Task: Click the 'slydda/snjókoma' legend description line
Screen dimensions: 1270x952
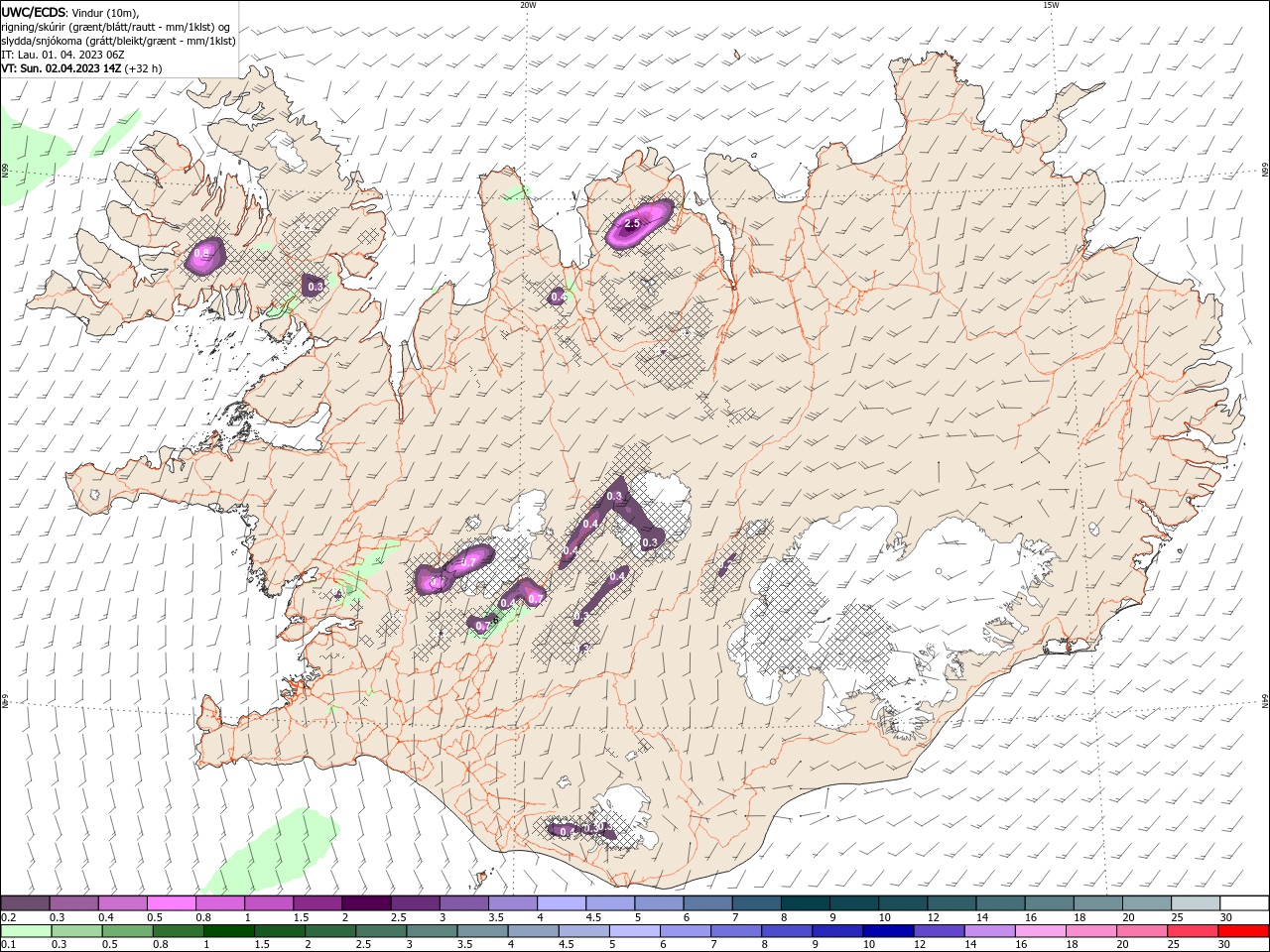Action: 118,41
